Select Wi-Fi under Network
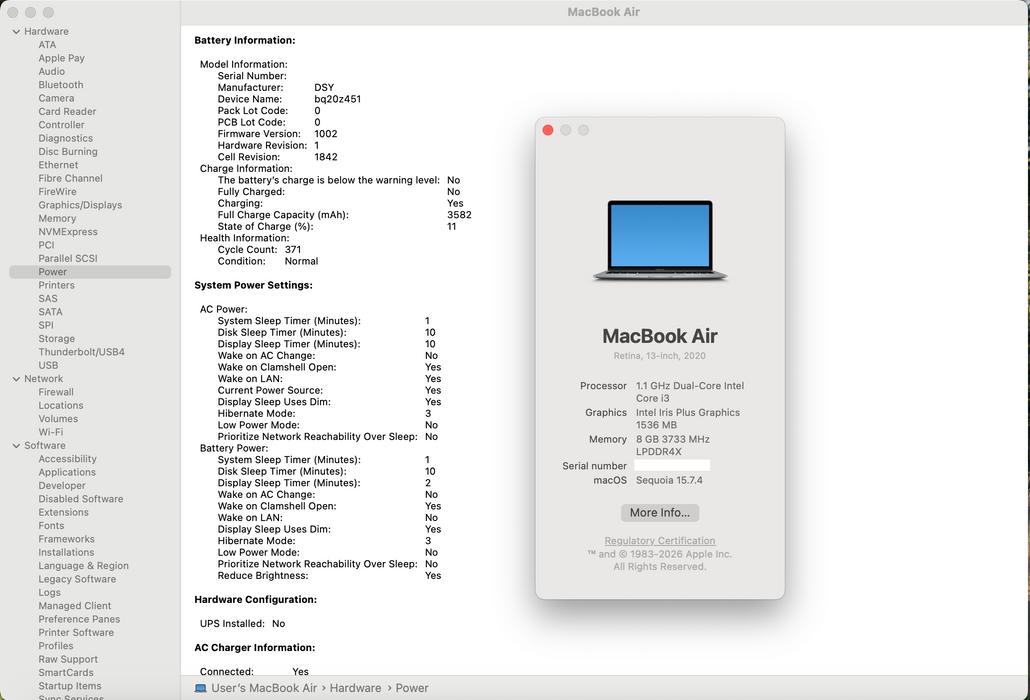 pos(51,432)
